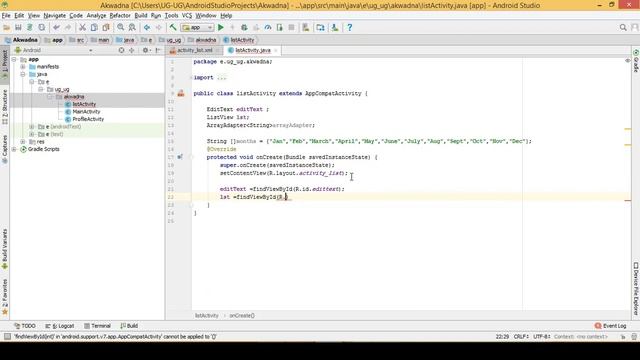Expand the manifests folder node
The height and width of the screenshot is (360, 640).
[23, 67]
